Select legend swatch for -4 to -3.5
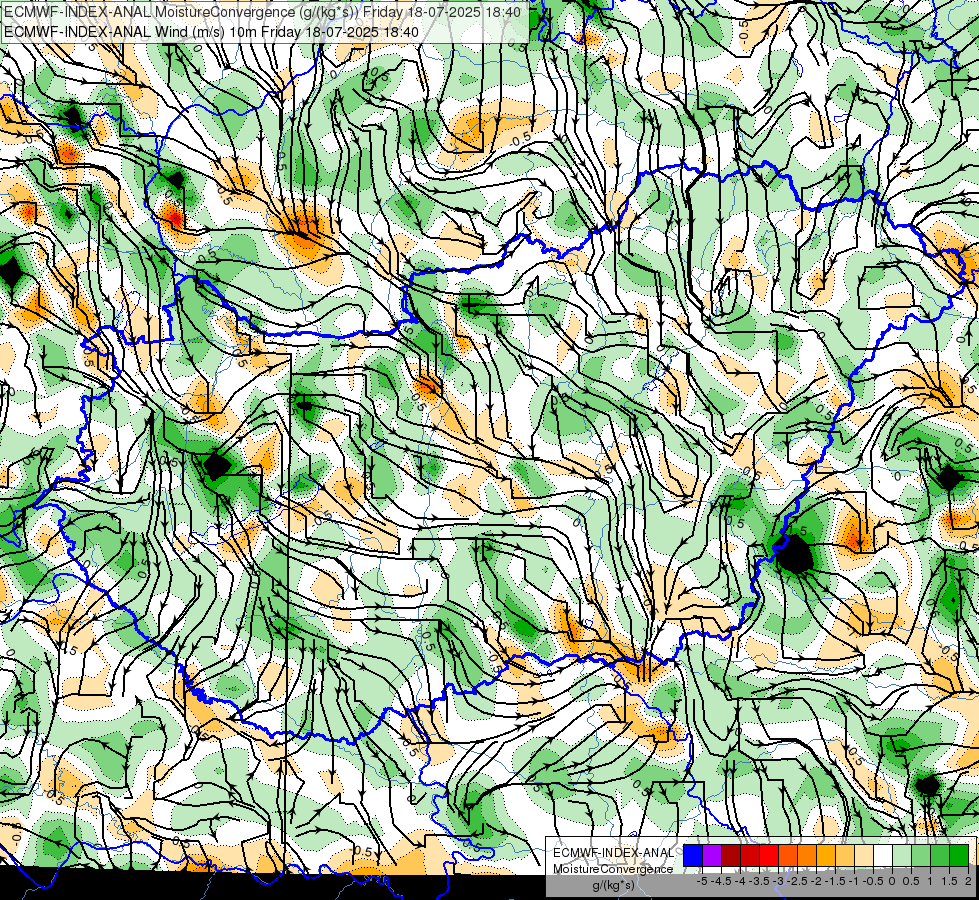This screenshot has height=900, width=979. 750,855
